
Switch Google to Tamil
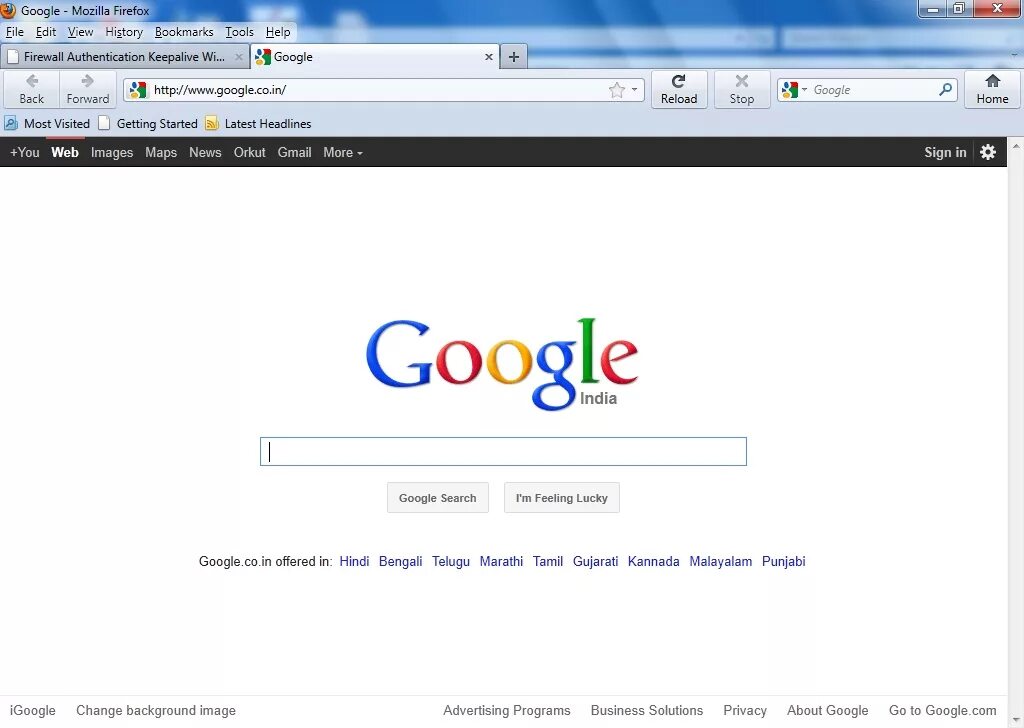coord(547,561)
